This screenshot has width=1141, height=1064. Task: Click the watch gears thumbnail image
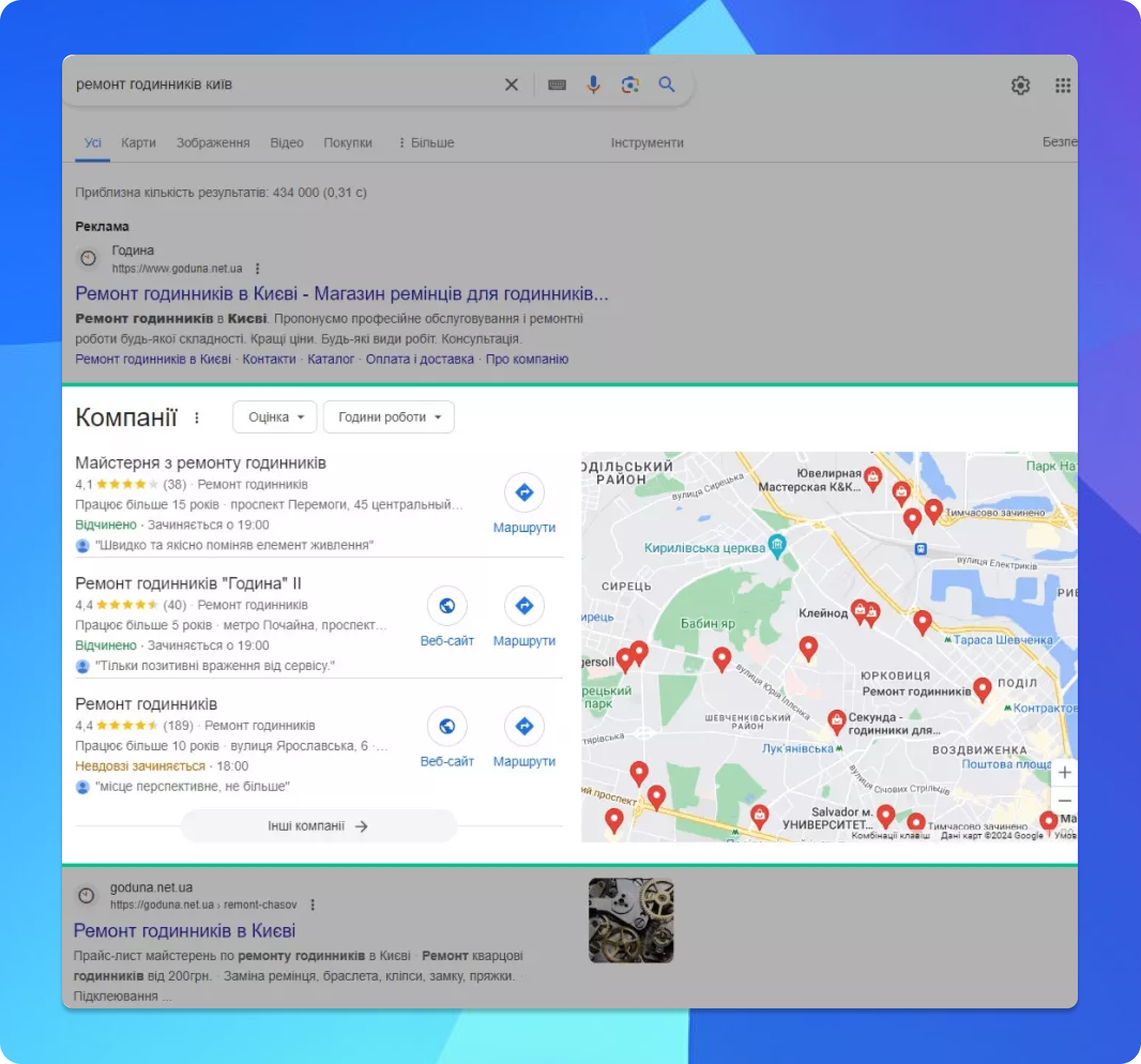[x=630, y=919]
